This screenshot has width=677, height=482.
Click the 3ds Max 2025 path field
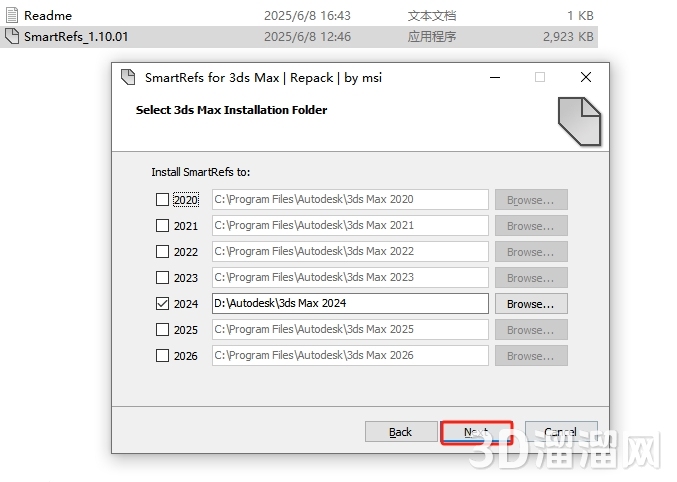(350, 330)
